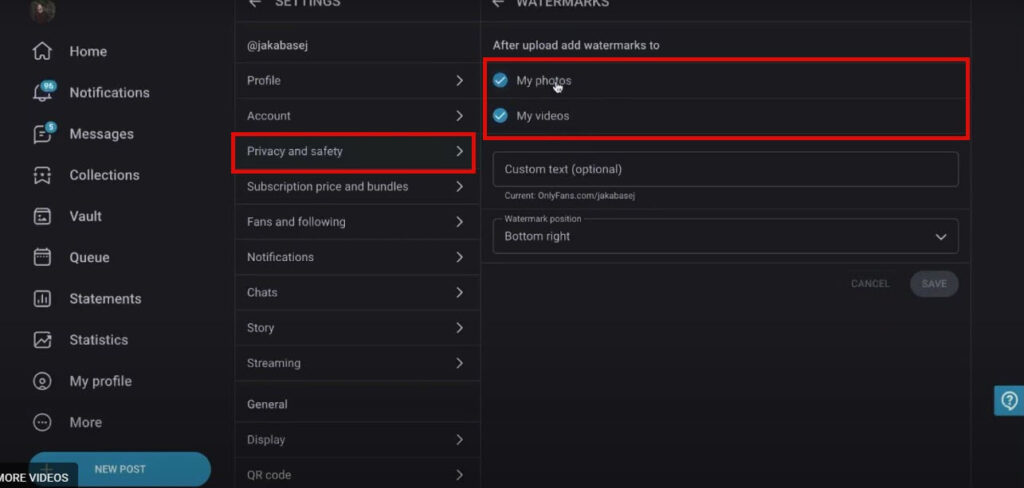Open the Vault image icon

coord(42,216)
